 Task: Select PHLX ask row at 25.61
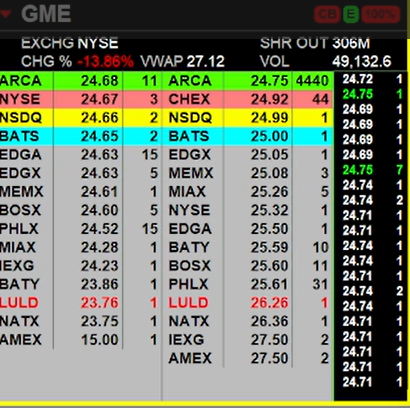coord(248,284)
